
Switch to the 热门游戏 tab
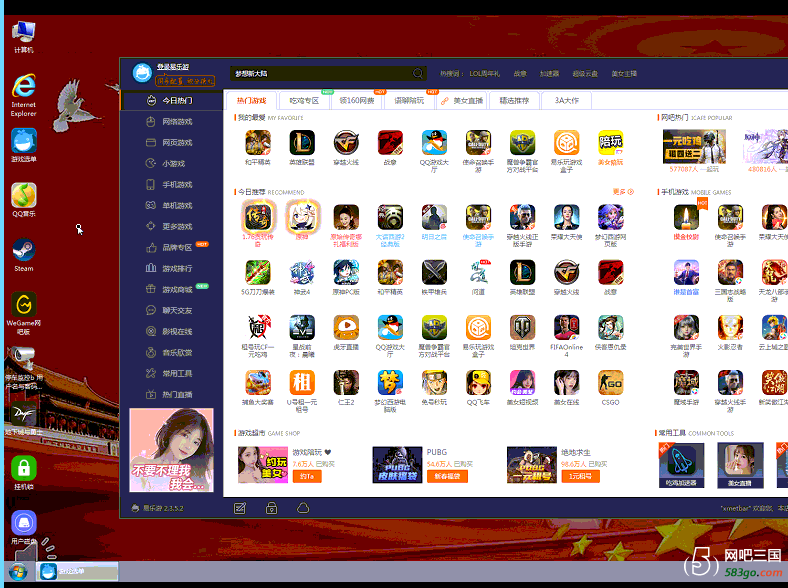click(x=251, y=101)
